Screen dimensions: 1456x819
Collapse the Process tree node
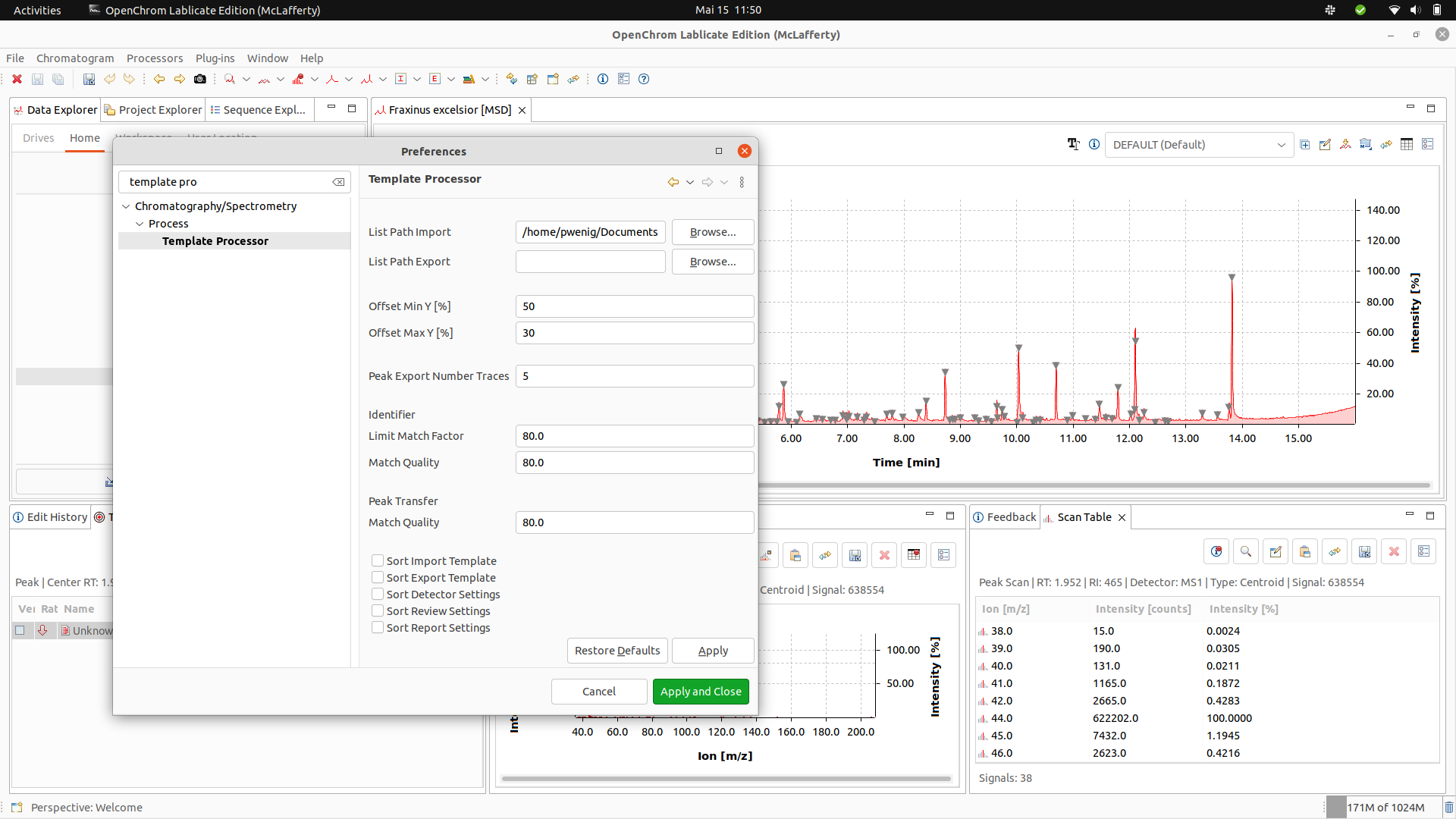coord(140,223)
